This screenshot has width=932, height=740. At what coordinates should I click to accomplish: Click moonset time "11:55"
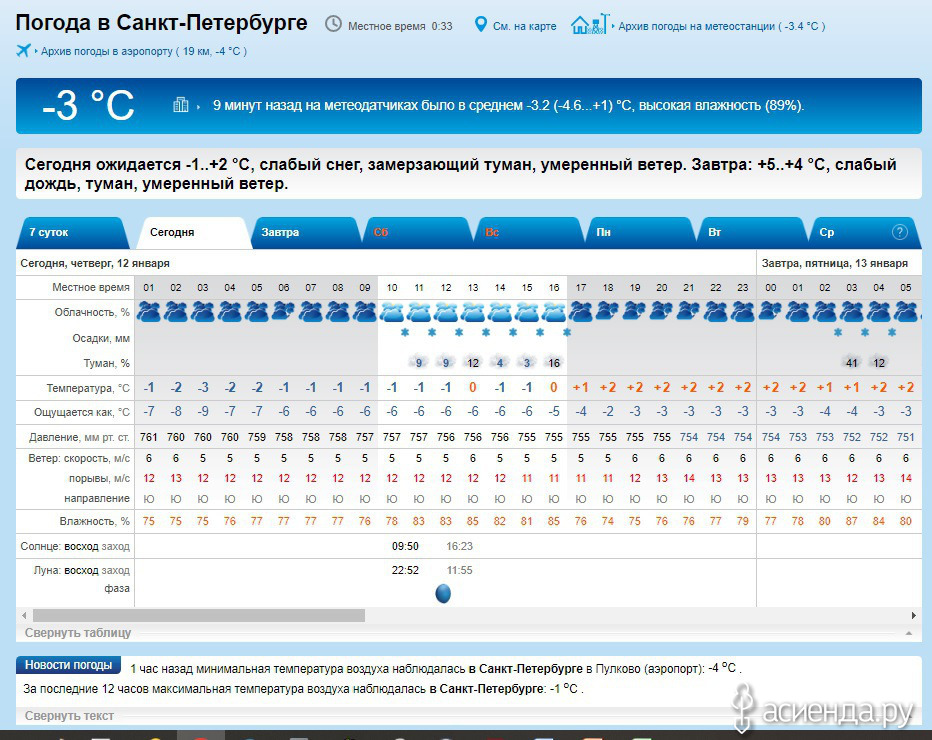pyautogui.click(x=459, y=571)
